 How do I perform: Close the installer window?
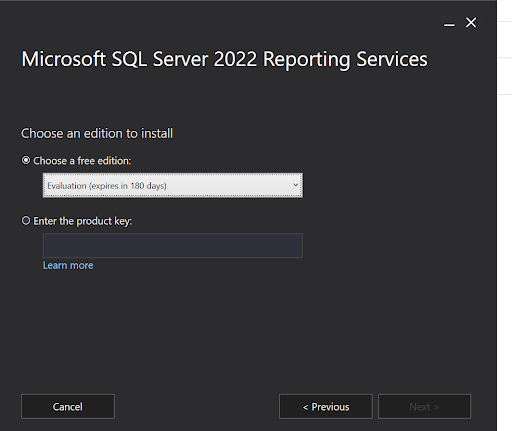471,23
